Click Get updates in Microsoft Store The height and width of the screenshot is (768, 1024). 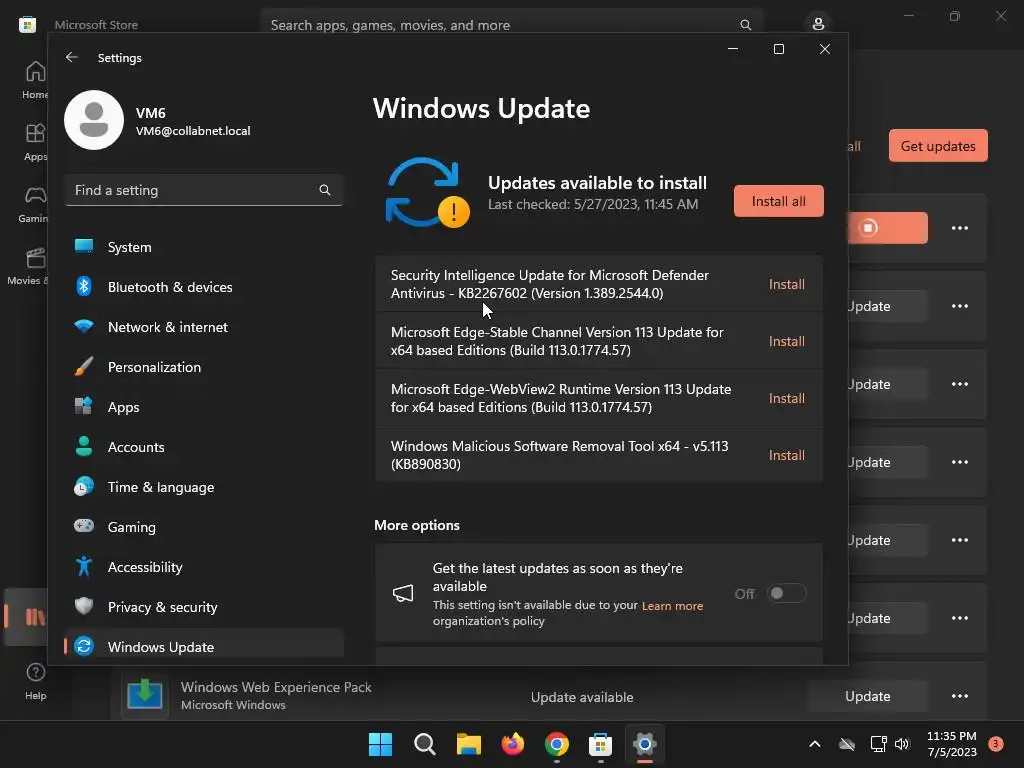938,146
